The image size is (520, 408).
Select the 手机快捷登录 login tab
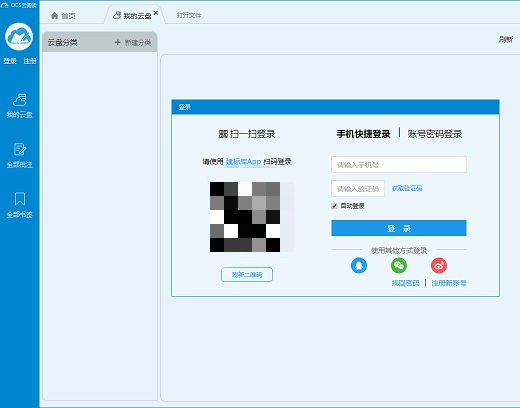click(363, 134)
